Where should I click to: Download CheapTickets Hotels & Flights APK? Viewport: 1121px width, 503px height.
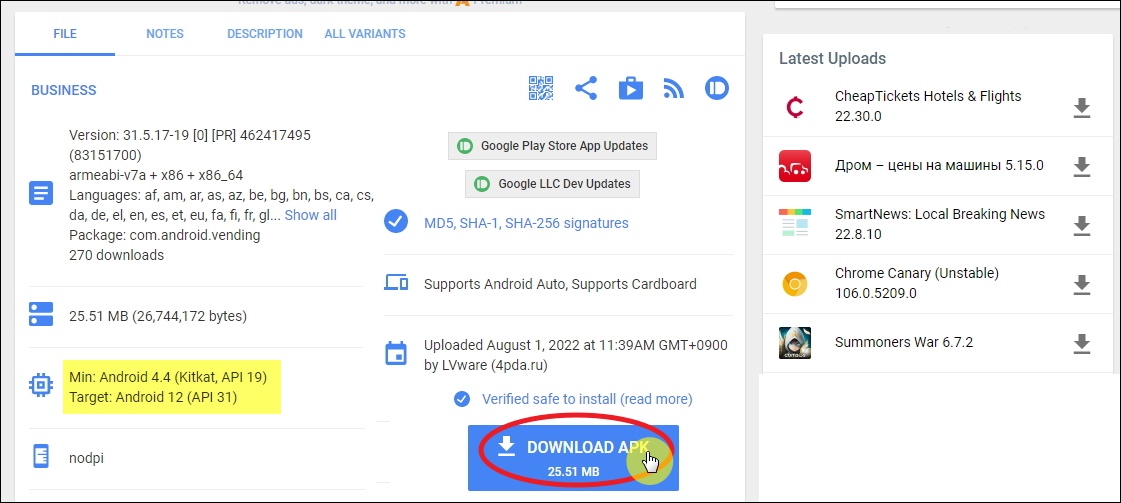pyautogui.click(x=1082, y=108)
